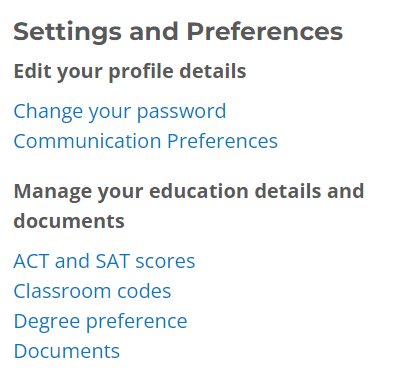Select the word Preferences in the main title
This screenshot has width=393, height=373.
click(x=265, y=32)
